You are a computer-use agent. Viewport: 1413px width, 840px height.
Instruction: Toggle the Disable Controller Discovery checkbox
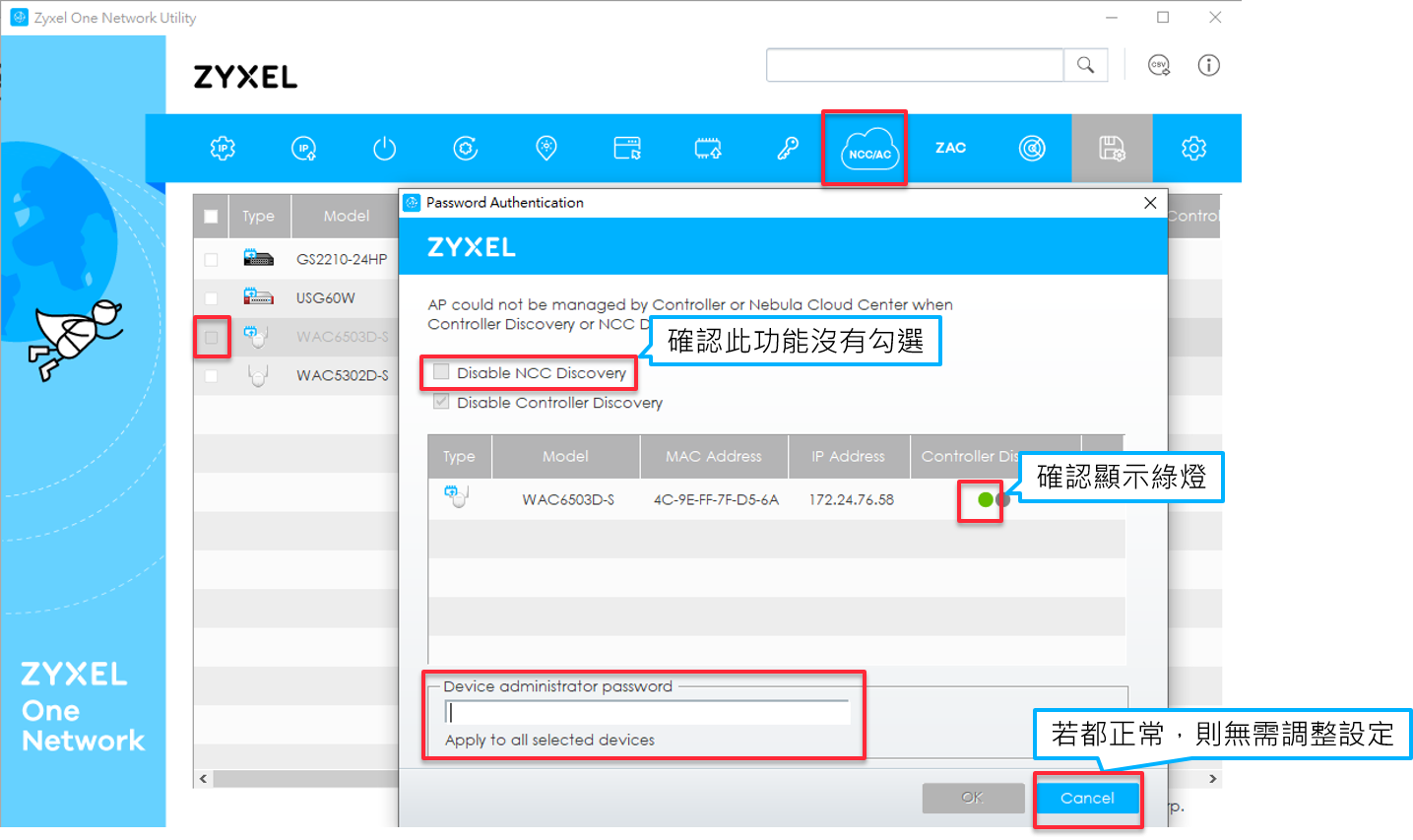click(441, 402)
